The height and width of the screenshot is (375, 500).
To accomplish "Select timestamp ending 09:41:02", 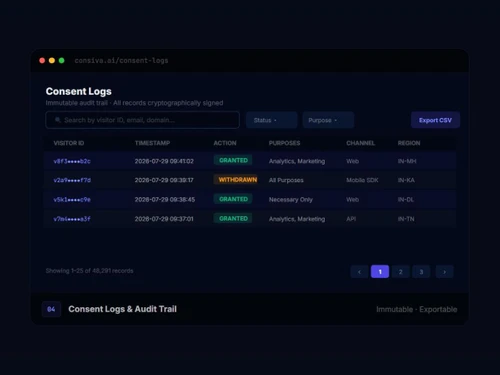I will (164, 161).
